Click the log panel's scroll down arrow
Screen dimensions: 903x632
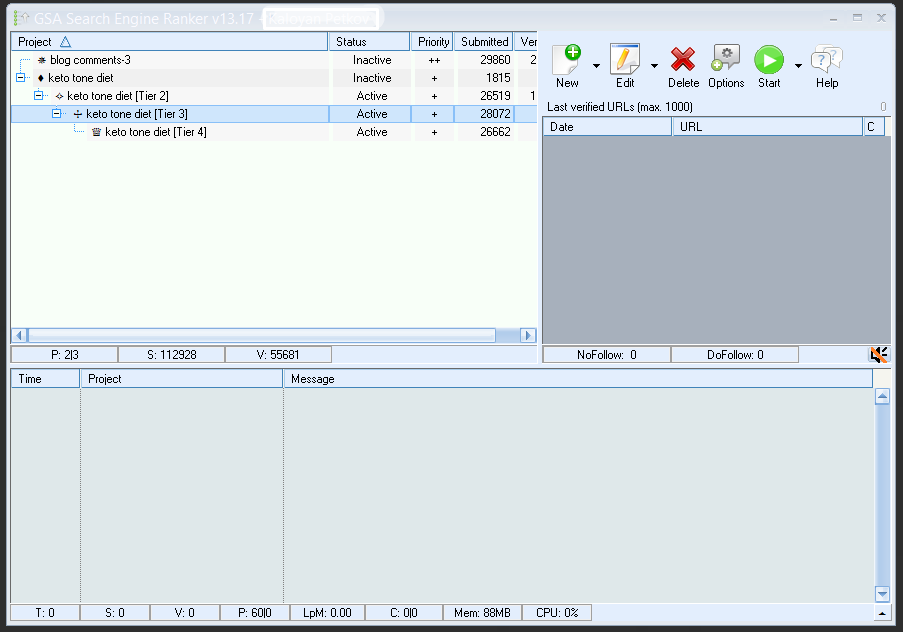(882, 593)
